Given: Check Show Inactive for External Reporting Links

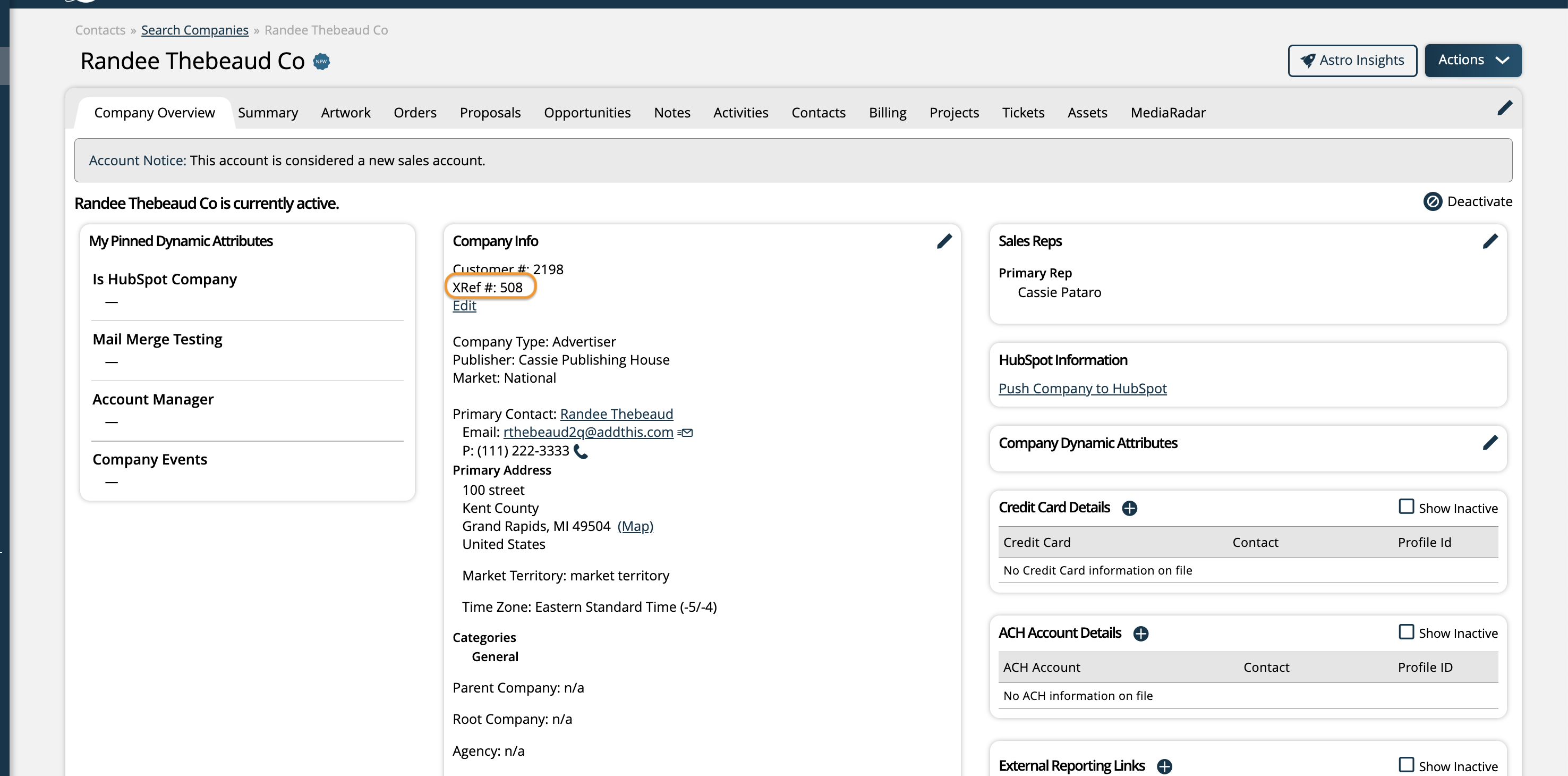Looking at the screenshot, I should (x=1406, y=764).
